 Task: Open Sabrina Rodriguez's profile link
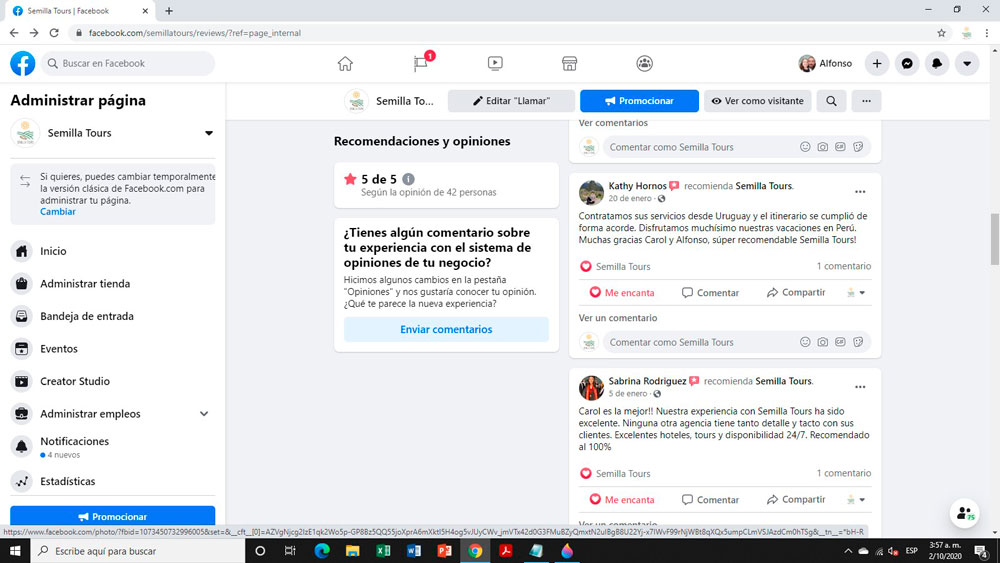[647, 381]
